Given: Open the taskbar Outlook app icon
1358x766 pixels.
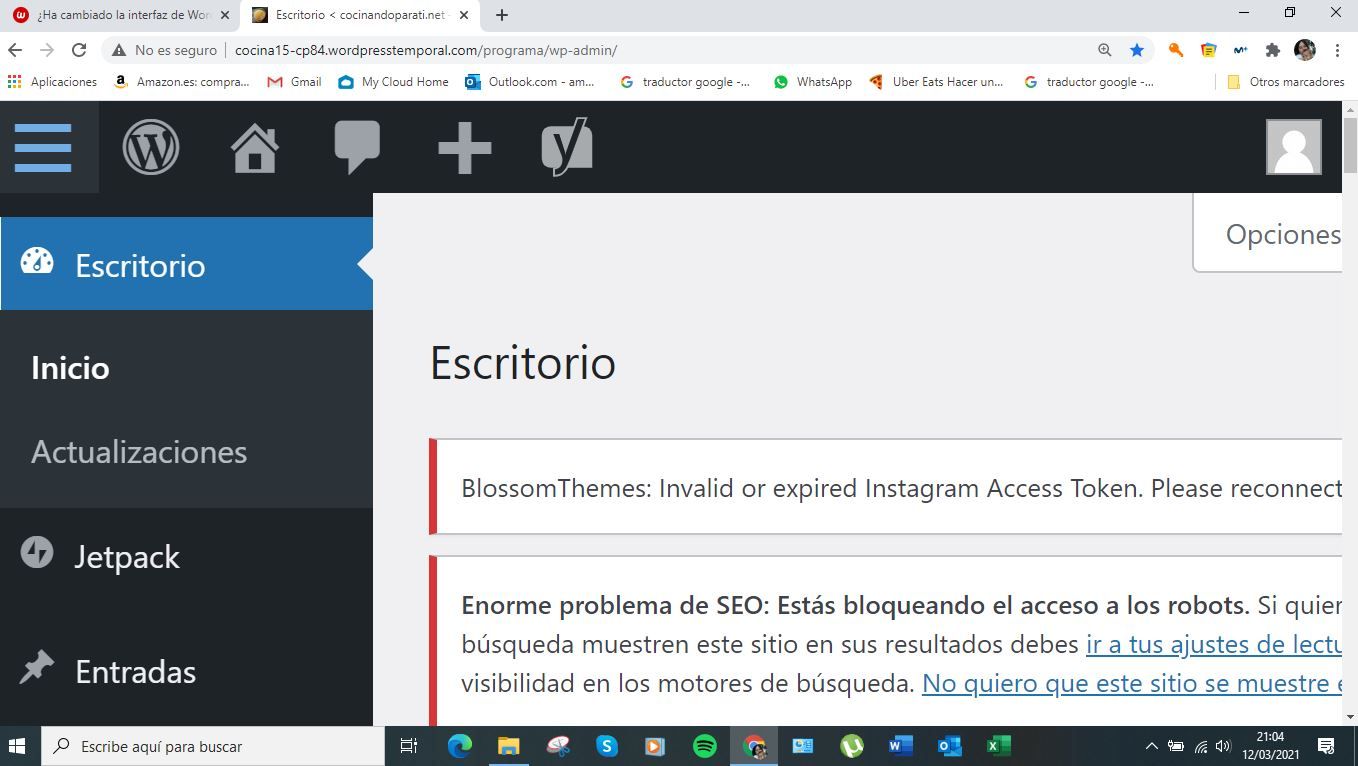Looking at the screenshot, I should [950, 746].
